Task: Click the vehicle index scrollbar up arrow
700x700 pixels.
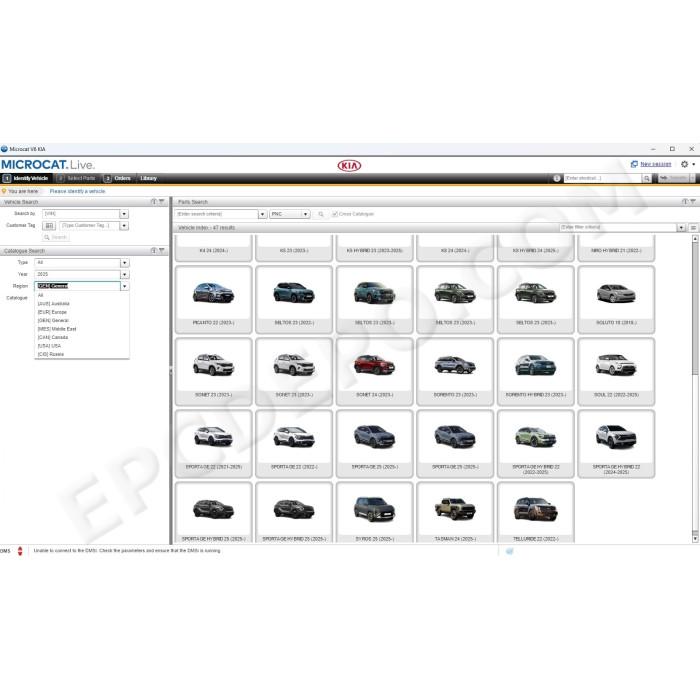Action: tap(695, 239)
